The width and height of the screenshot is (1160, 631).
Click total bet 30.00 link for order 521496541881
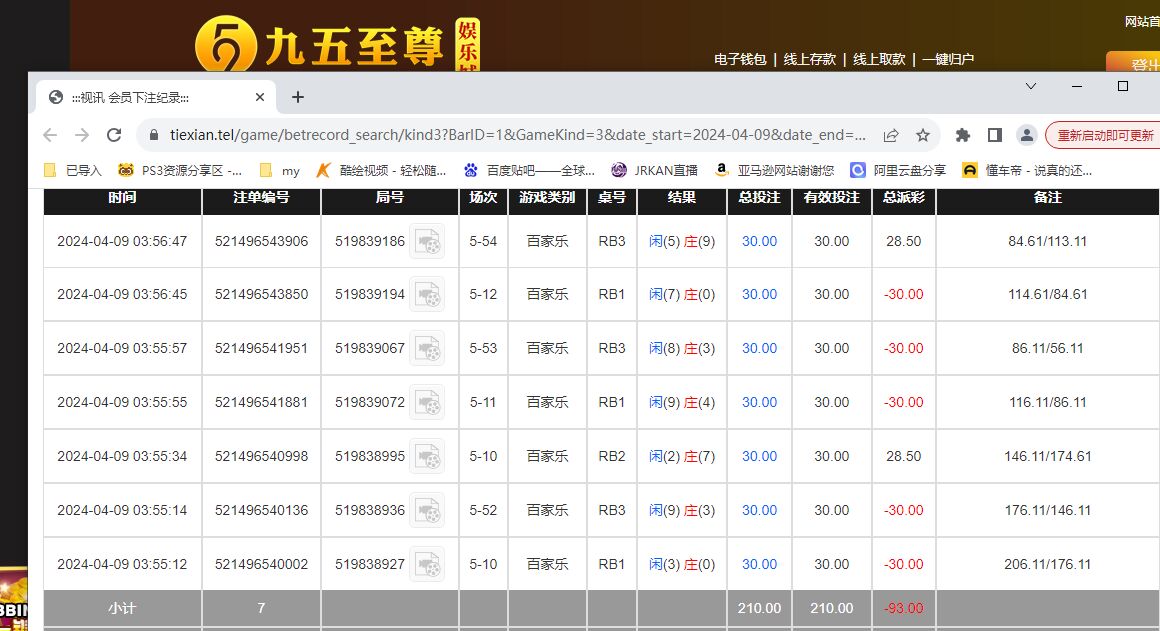[x=759, y=402]
